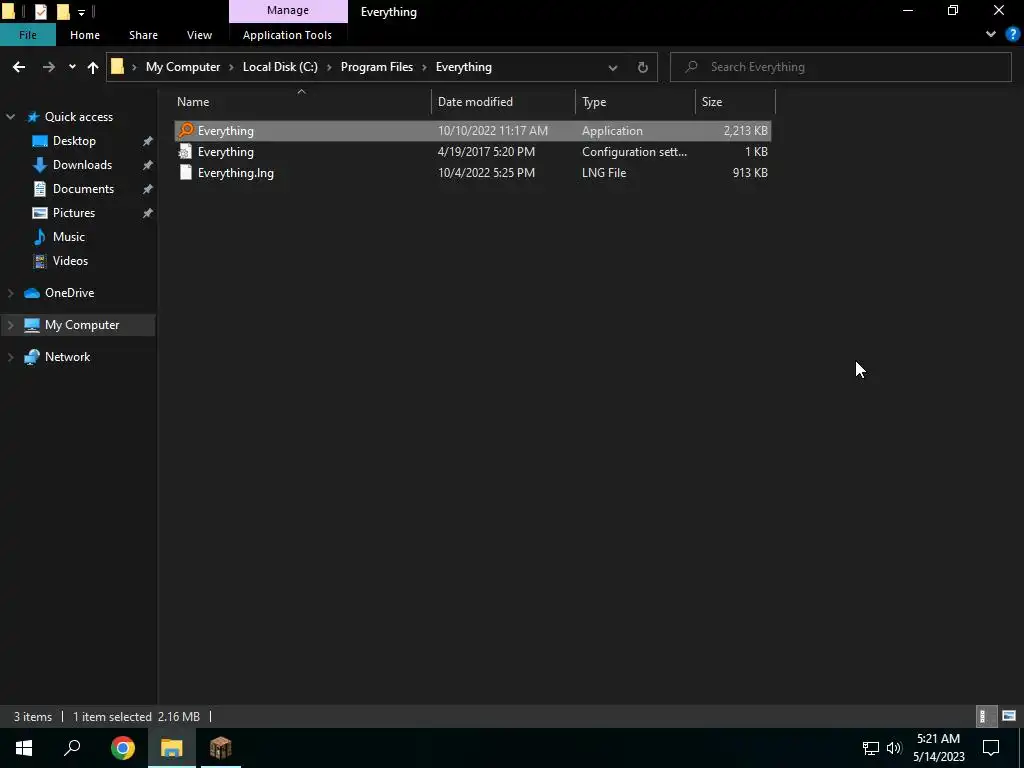Open Documents in Quick access

pos(84,189)
